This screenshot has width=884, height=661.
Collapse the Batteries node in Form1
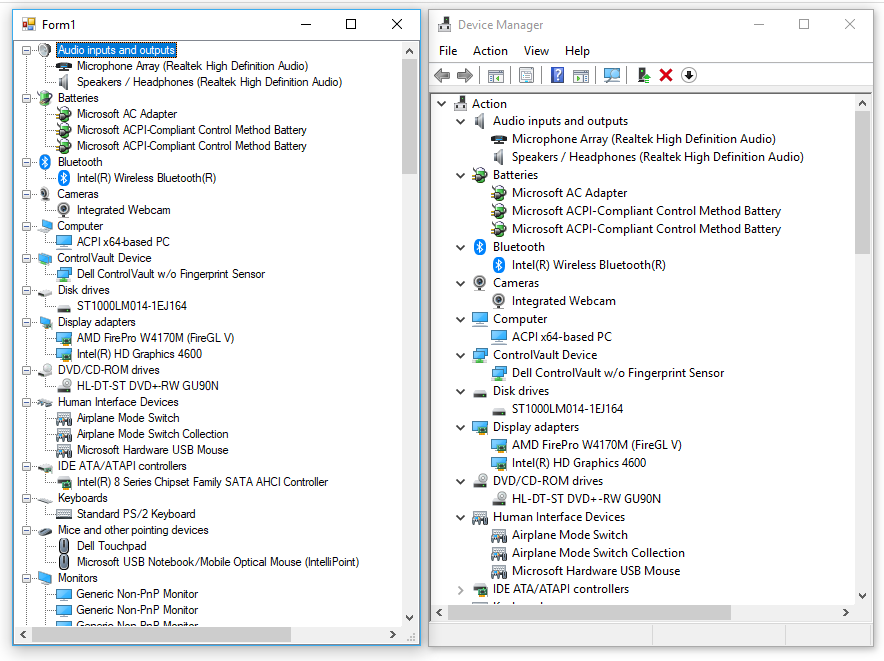click(x=26, y=98)
